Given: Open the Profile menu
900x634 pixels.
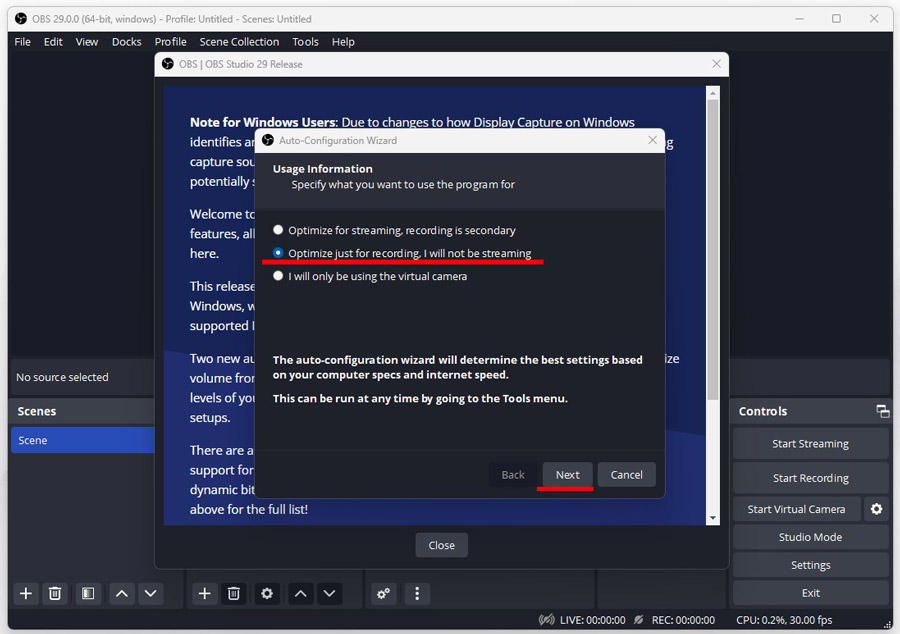Looking at the screenshot, I should (x=170, y=42).
